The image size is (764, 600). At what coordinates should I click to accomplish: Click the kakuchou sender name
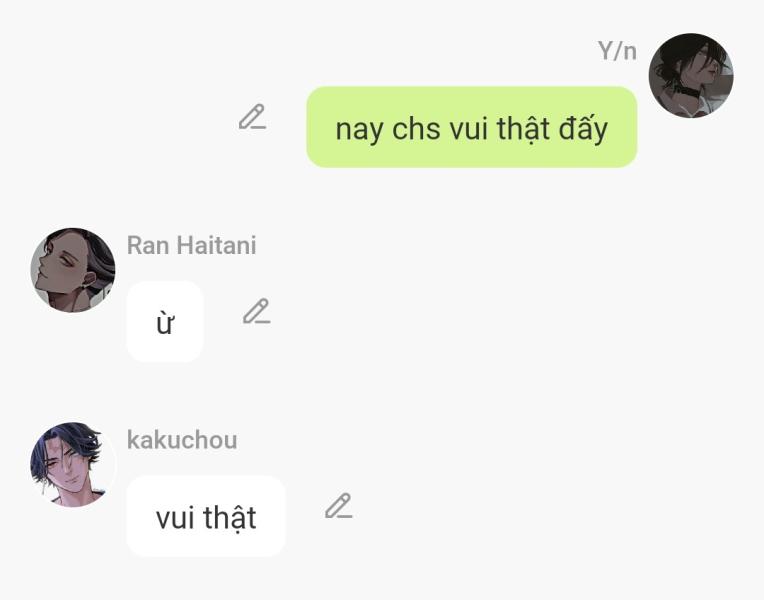182,440
